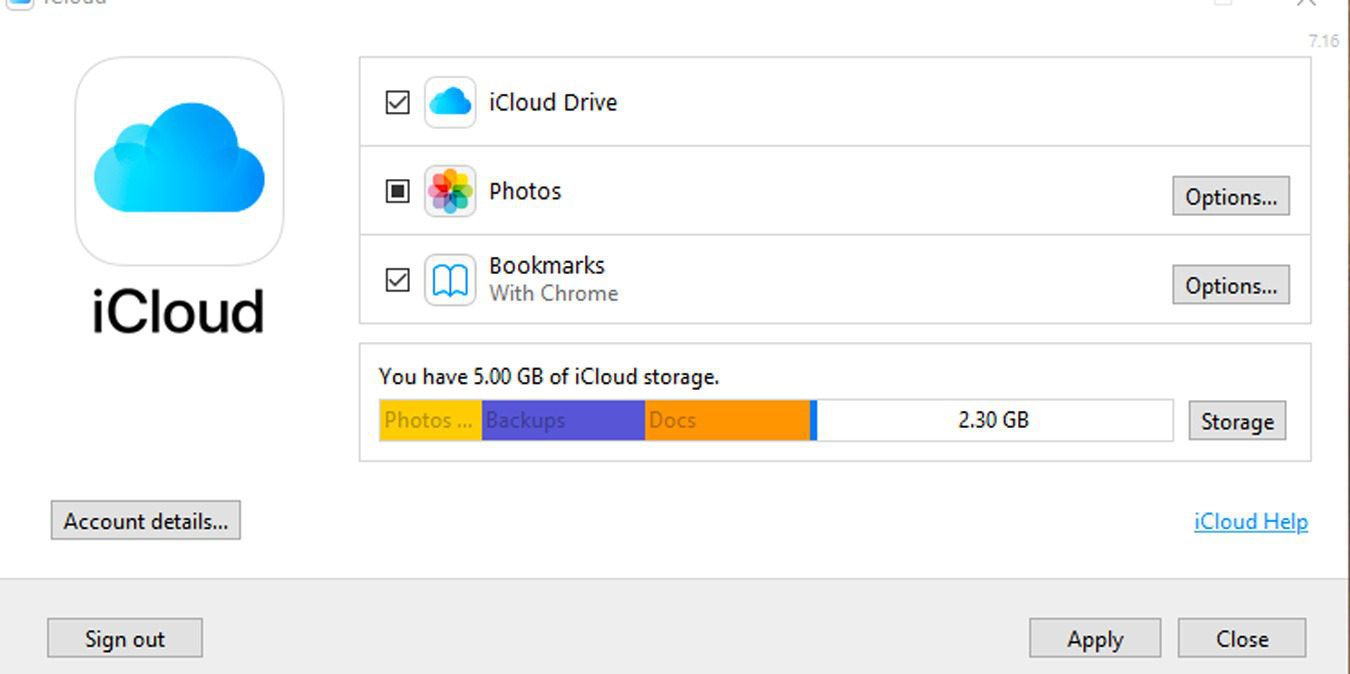Click the orange Docs storage segment
1350x674 pixels.
pos(727,420)
